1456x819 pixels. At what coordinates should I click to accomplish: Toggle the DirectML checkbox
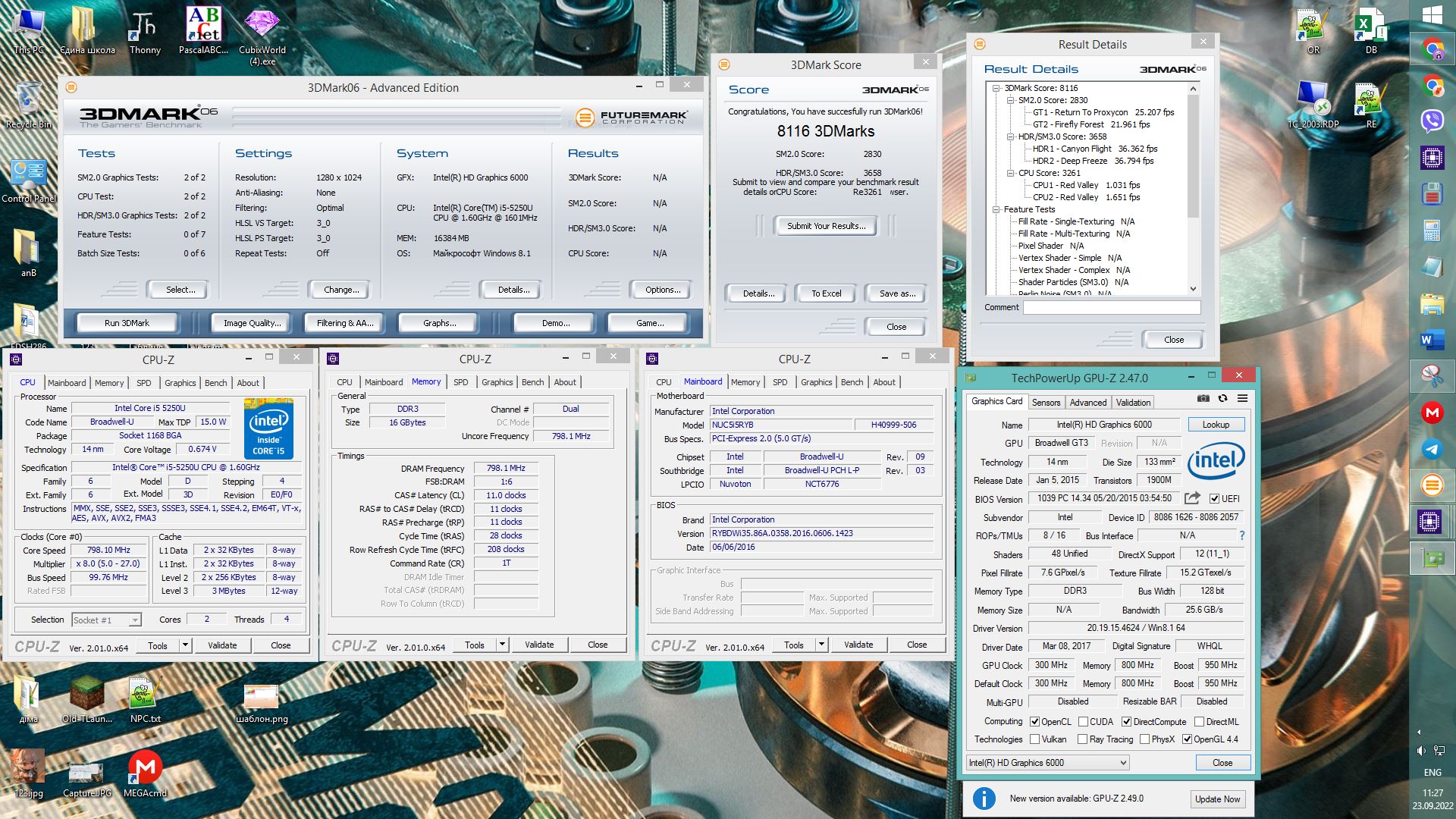coord(1199,722)
